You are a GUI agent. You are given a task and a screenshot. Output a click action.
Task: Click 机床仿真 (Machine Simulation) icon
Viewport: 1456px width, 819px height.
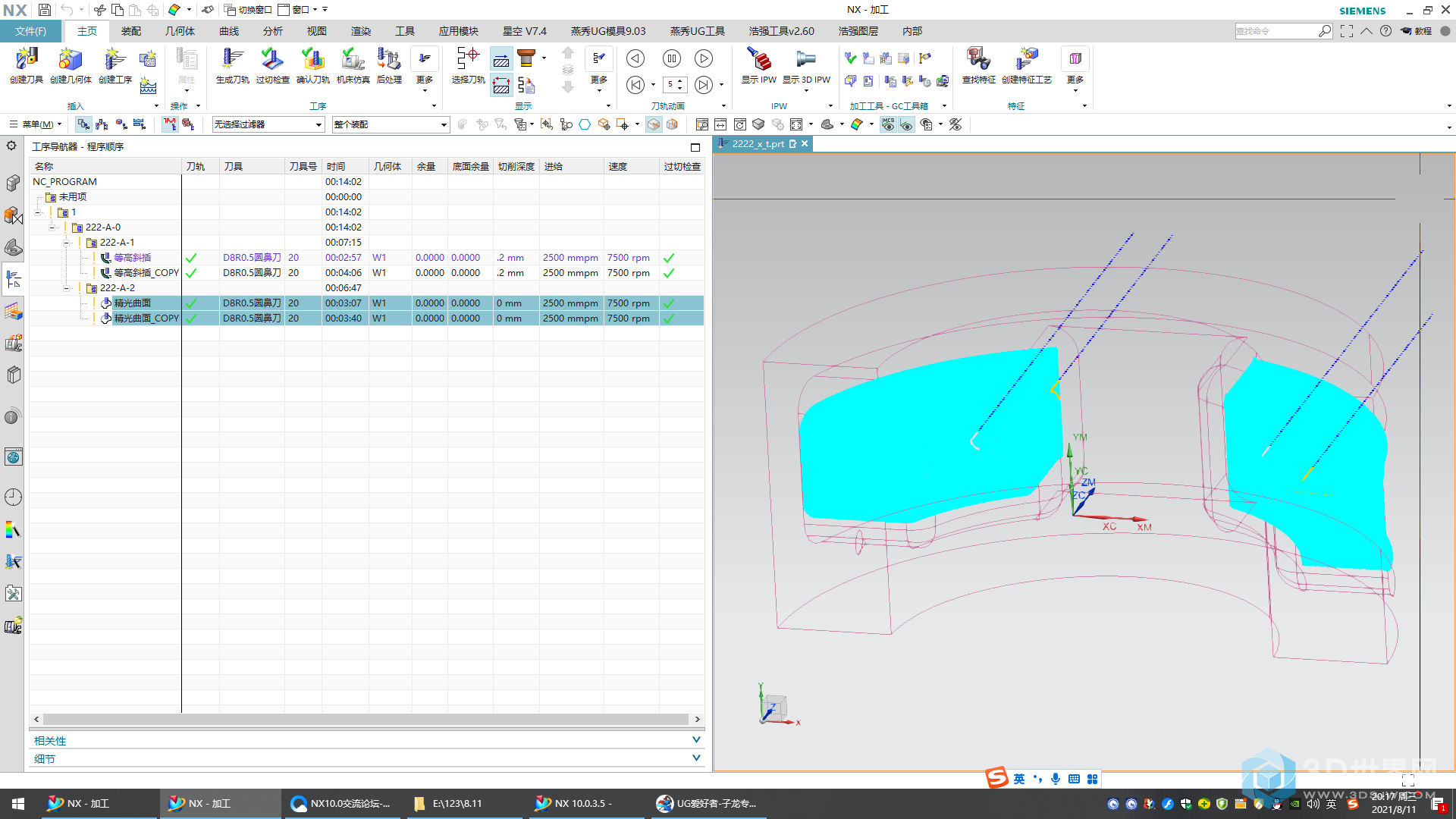pyautogui.click(x=353, y=65)
